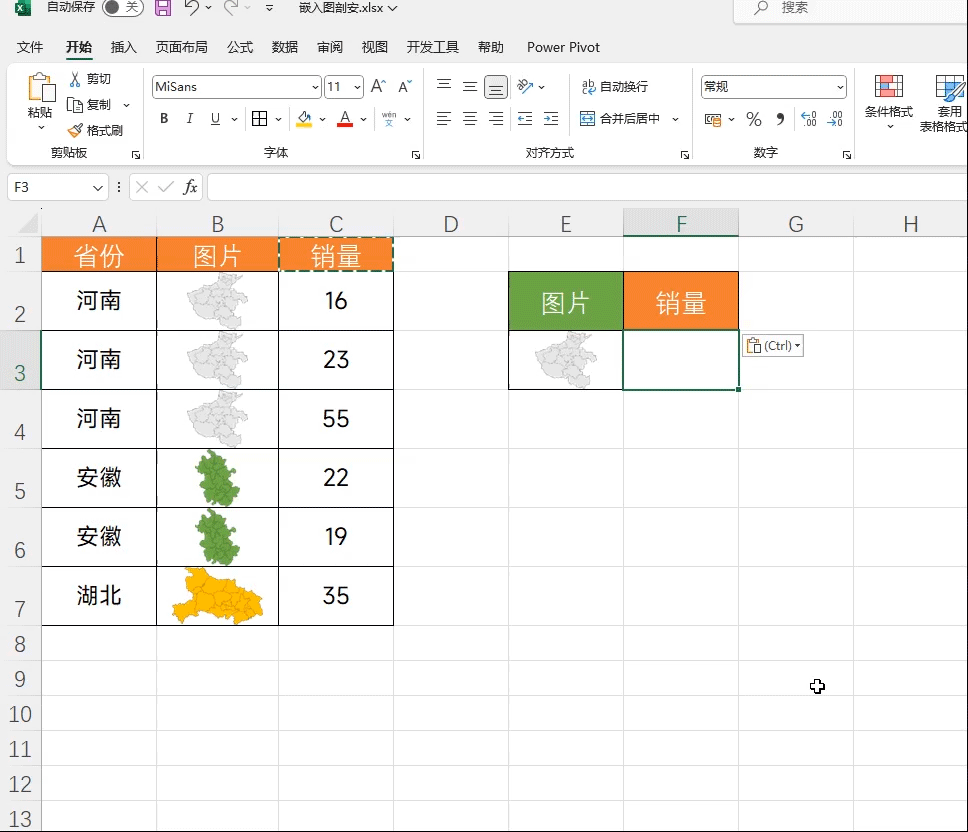The height and width of the screenshot is (832, 968).
Task: Toggle Bold formatting
Action: click(164, 120)
